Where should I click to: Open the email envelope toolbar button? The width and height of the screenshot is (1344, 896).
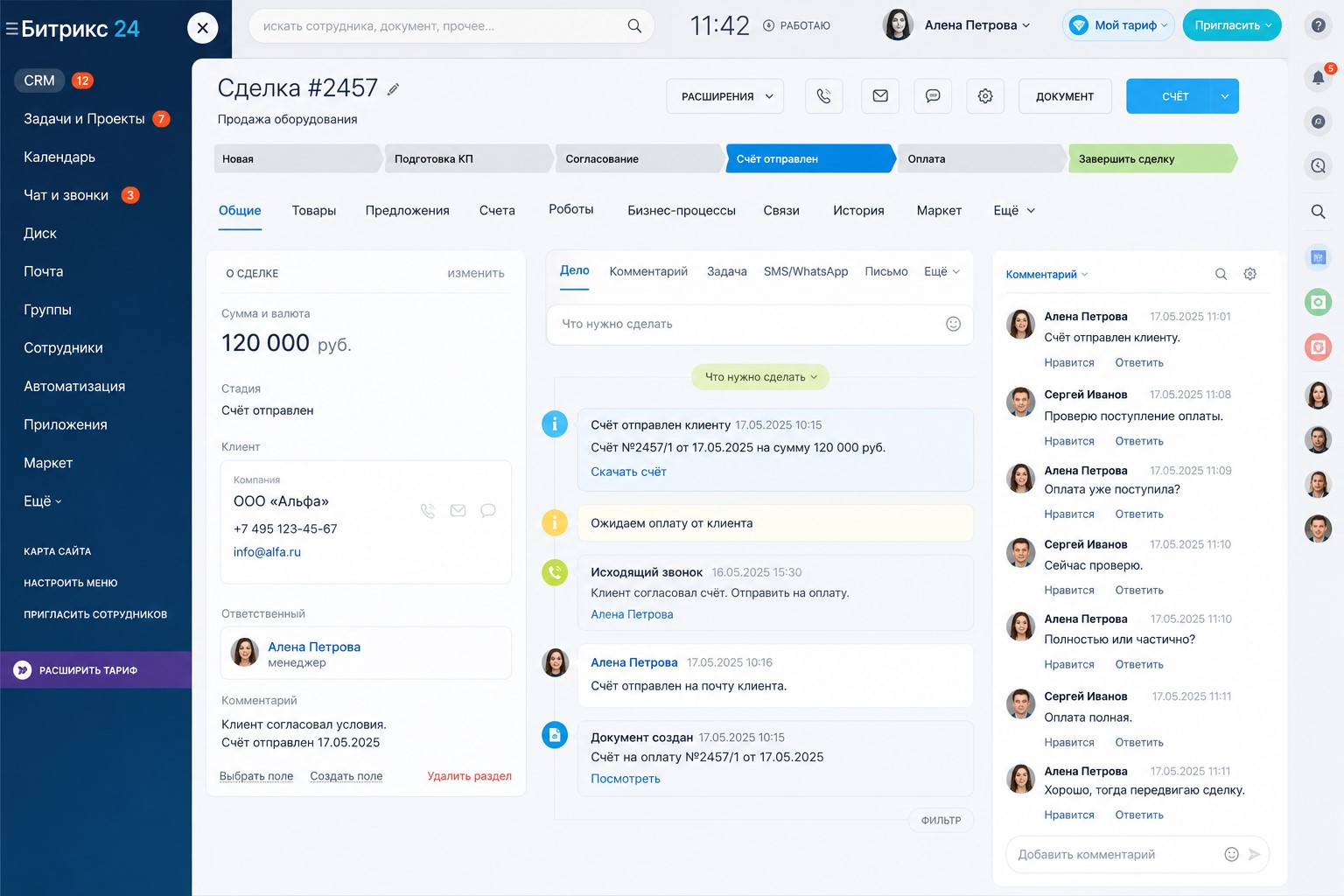(x=880, y=96)
